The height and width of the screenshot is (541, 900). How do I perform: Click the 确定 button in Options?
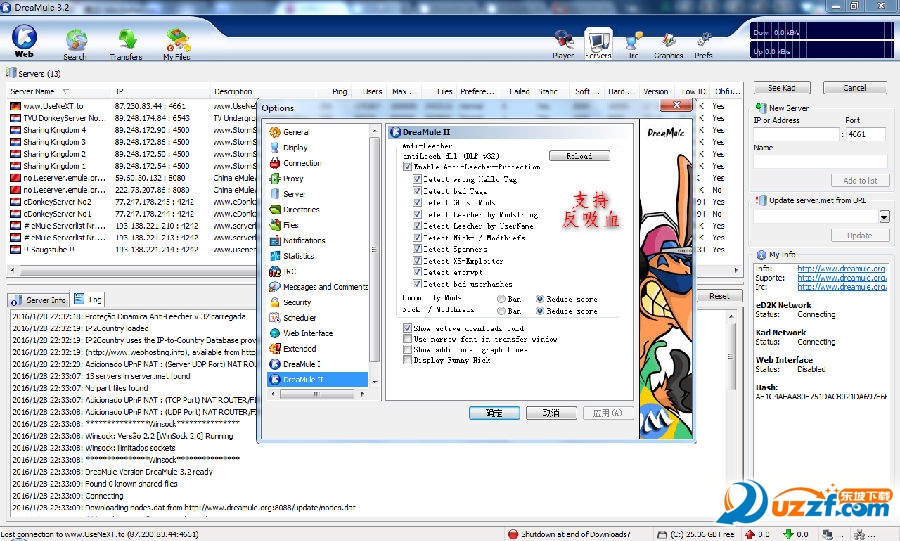[494, 413]
